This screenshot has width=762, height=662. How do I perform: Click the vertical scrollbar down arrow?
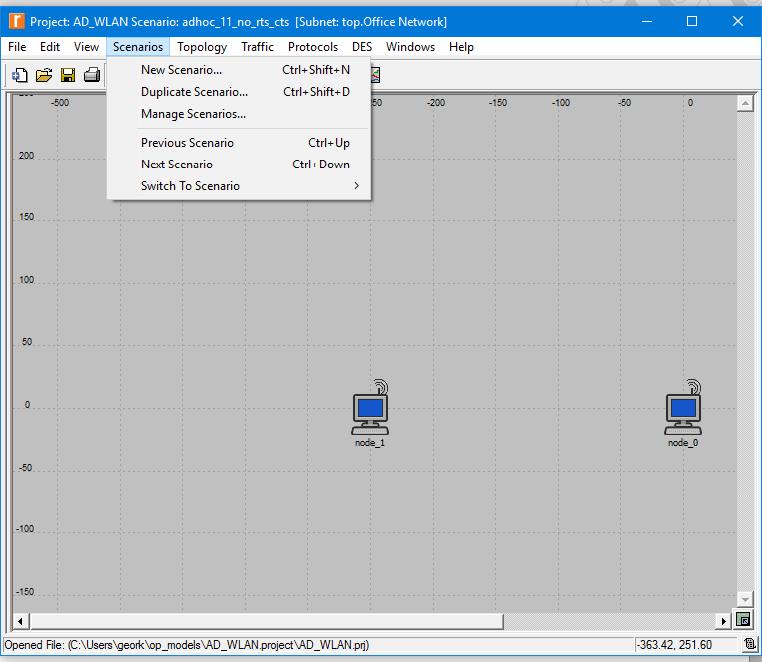pos(745,598)
